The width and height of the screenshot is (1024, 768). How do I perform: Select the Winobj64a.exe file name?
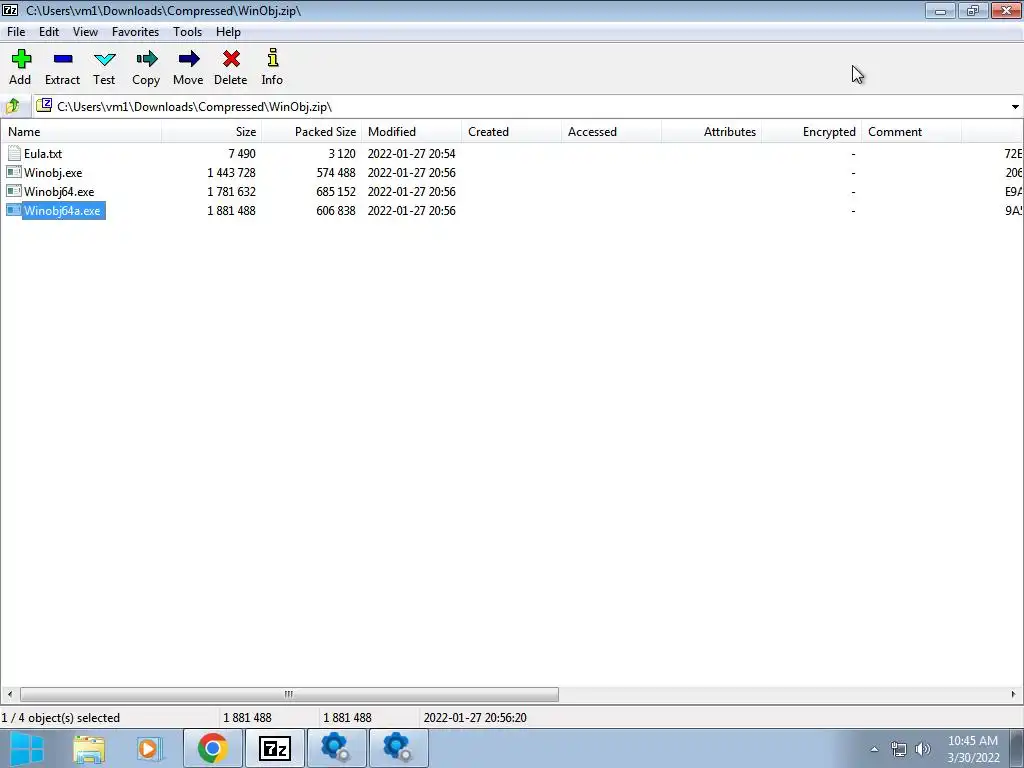pos(62,210)
